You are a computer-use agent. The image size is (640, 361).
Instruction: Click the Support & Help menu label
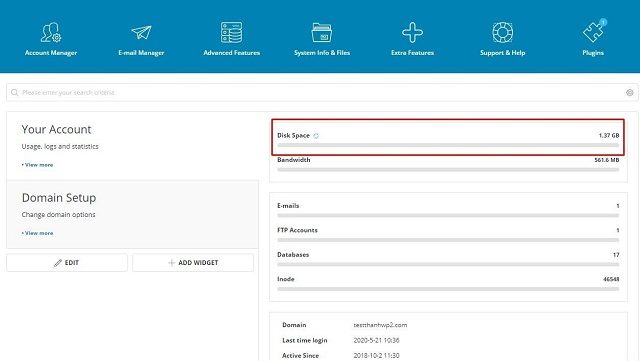coord(502,53)
